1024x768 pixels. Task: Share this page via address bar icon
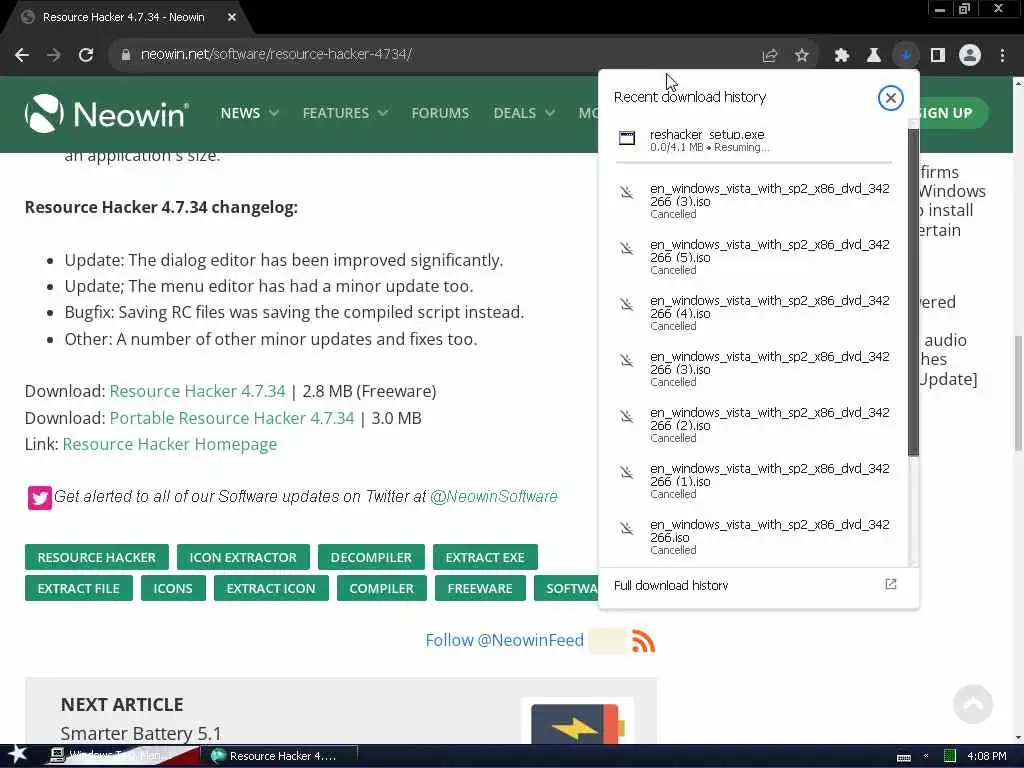(x=770, y=56)
